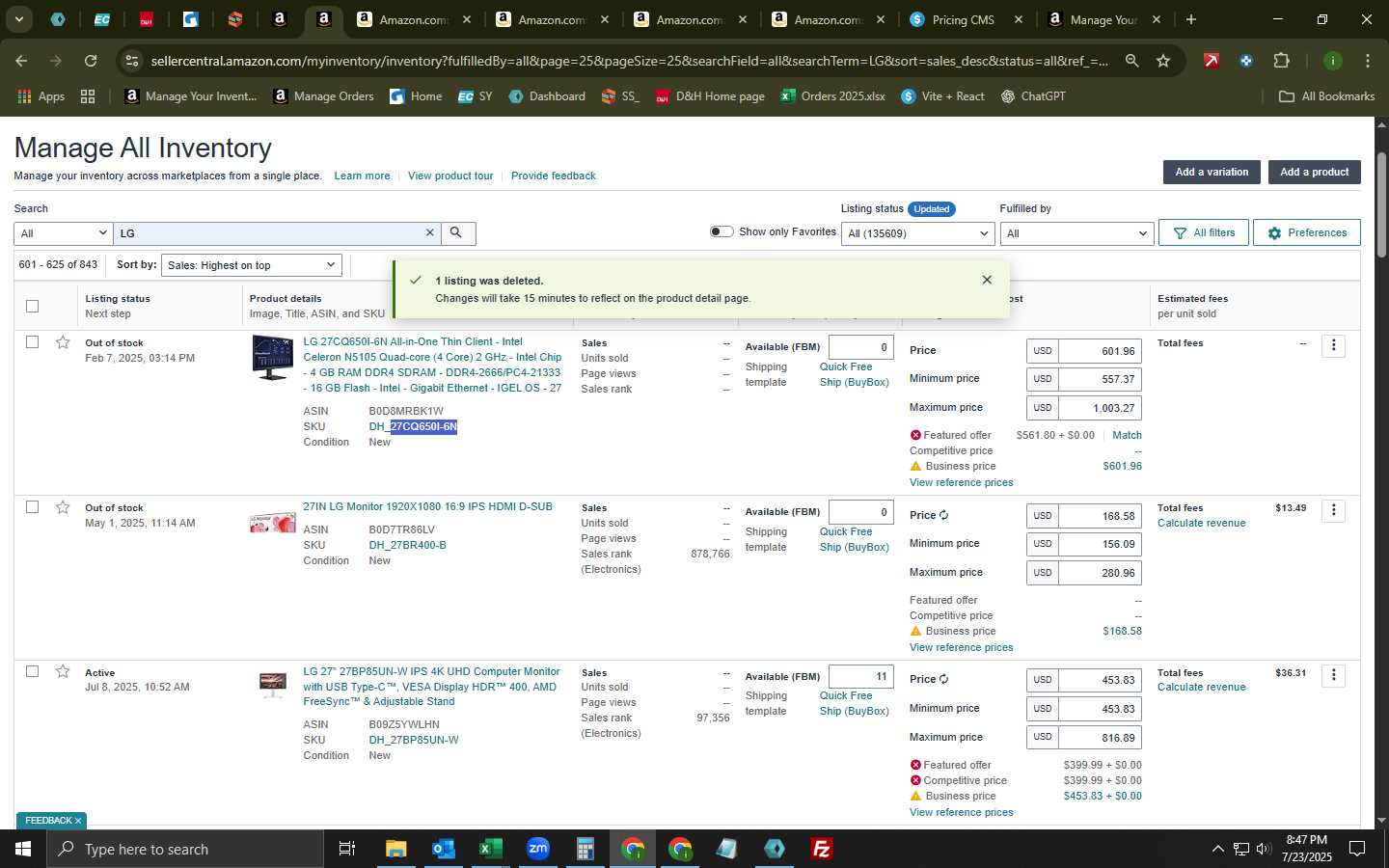Screen dimensions: 1389x868
Task: Click the zoom magnifier icon in address bar
Action: coord(1131,61)
